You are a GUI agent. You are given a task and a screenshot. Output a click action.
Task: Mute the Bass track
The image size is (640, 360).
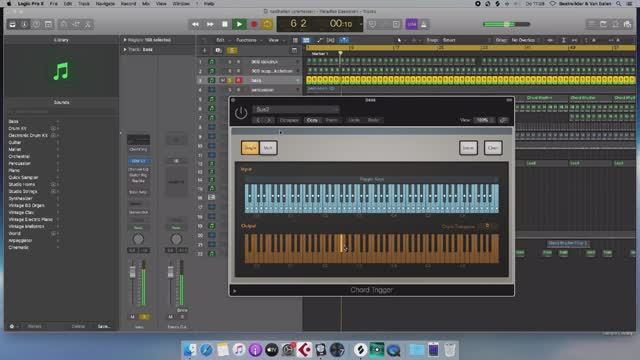(x=223, y=80)
